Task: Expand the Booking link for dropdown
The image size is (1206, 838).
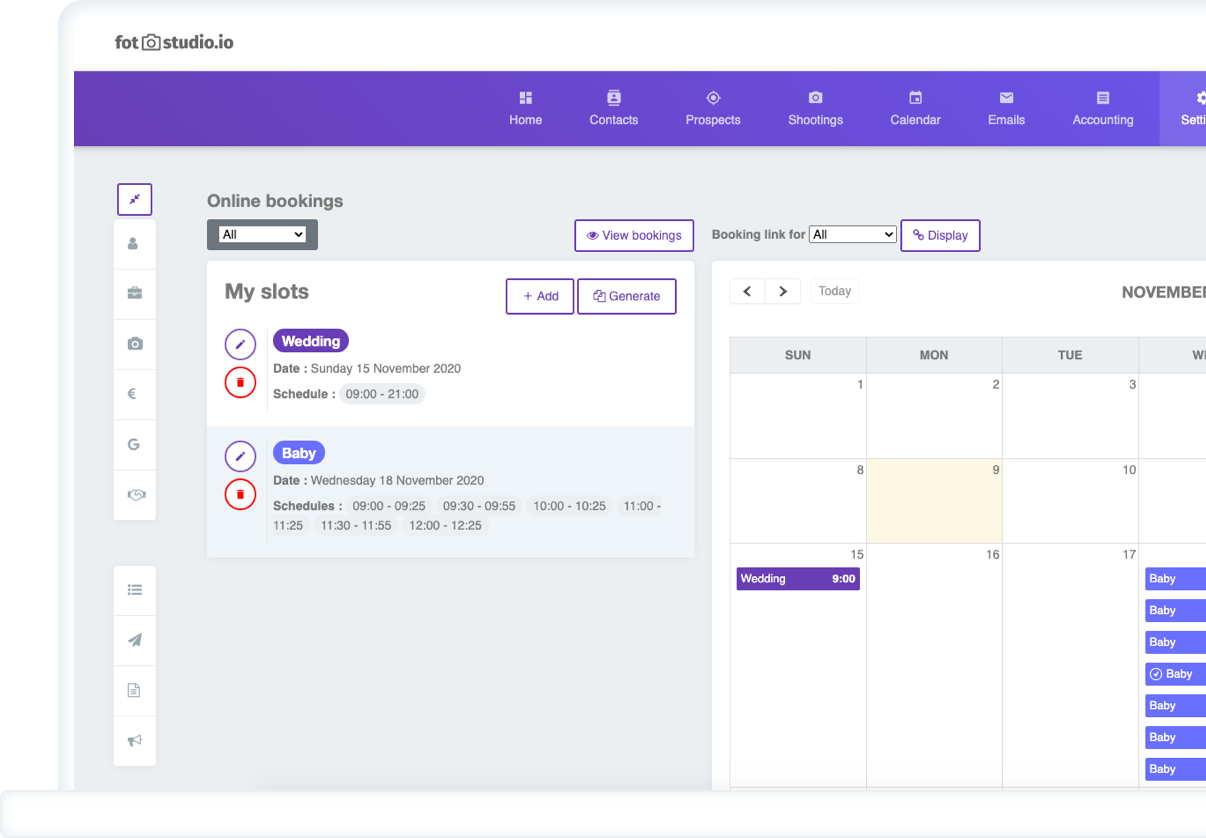Action: click(852, 235)
